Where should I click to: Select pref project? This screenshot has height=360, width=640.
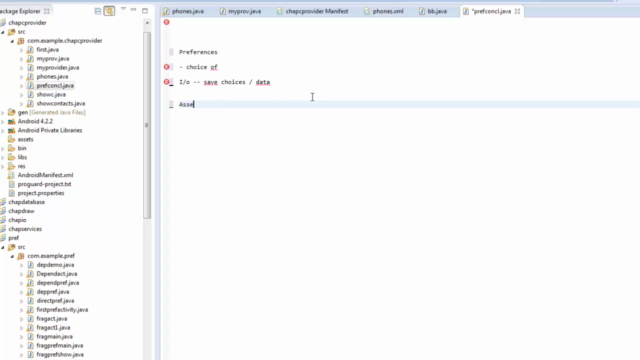tap(13, 238)
